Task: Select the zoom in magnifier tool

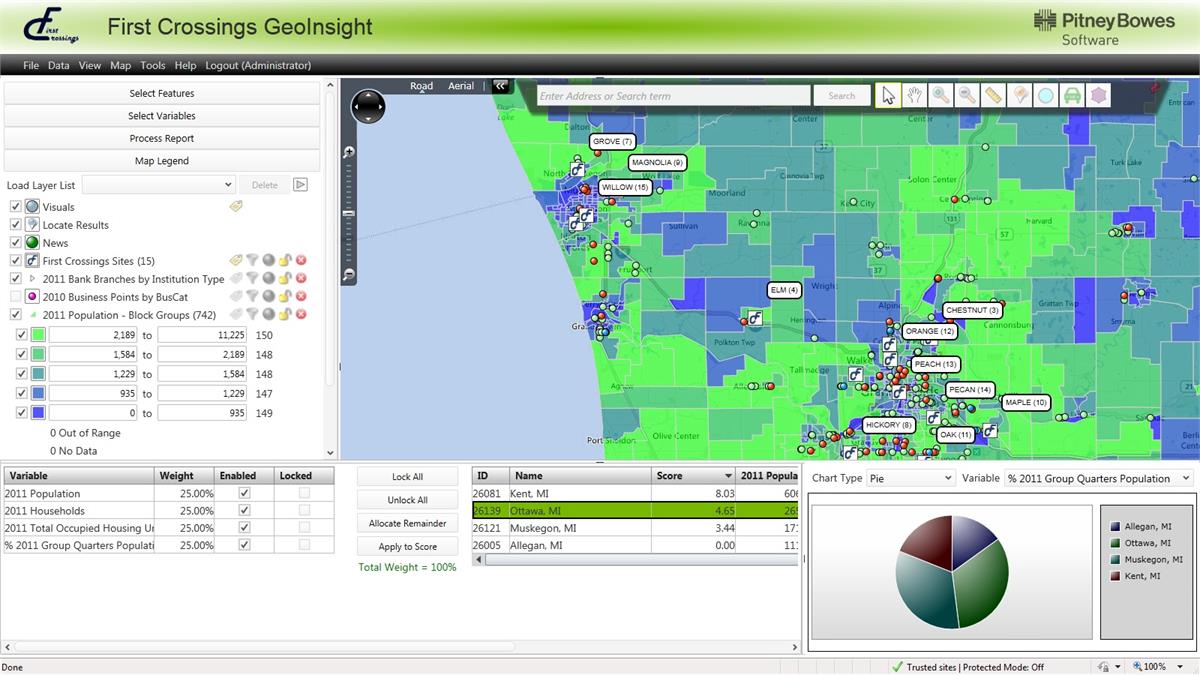Action: point(940,95)
